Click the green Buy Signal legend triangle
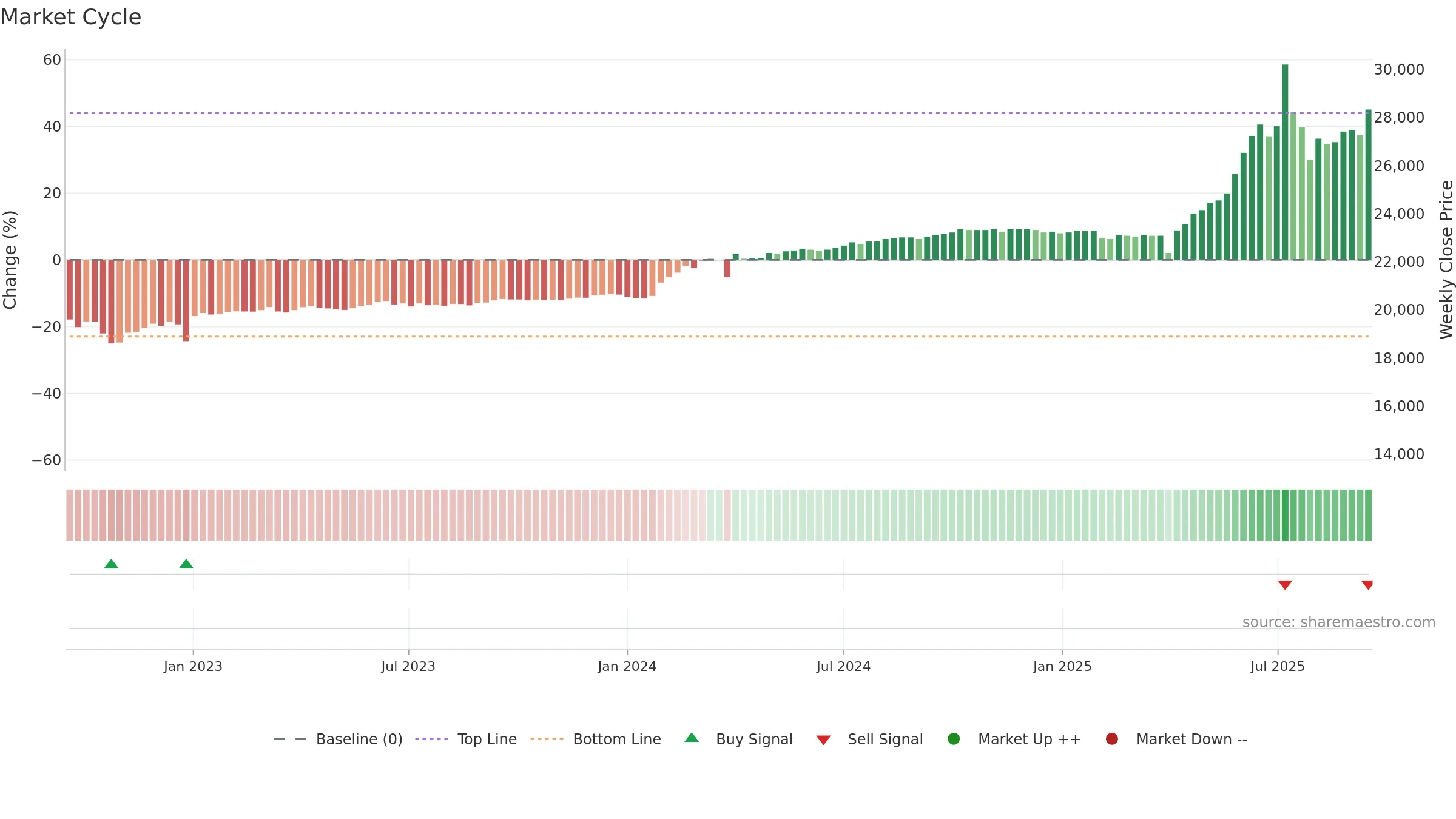The image size is (1456, 819). point(692,738)
